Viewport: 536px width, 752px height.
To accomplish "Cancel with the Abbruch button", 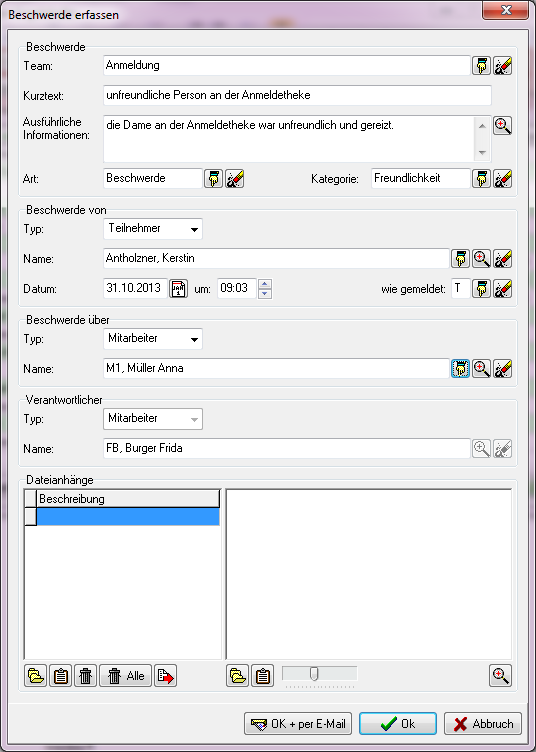I will [x=483, y=724].
